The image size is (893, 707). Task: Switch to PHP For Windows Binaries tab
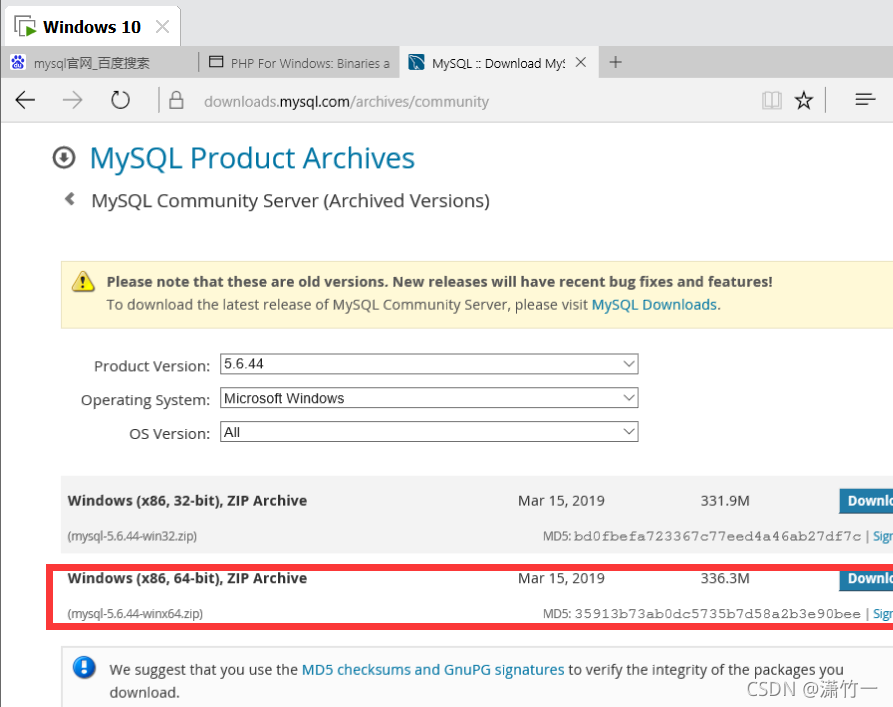pos(300,63)
